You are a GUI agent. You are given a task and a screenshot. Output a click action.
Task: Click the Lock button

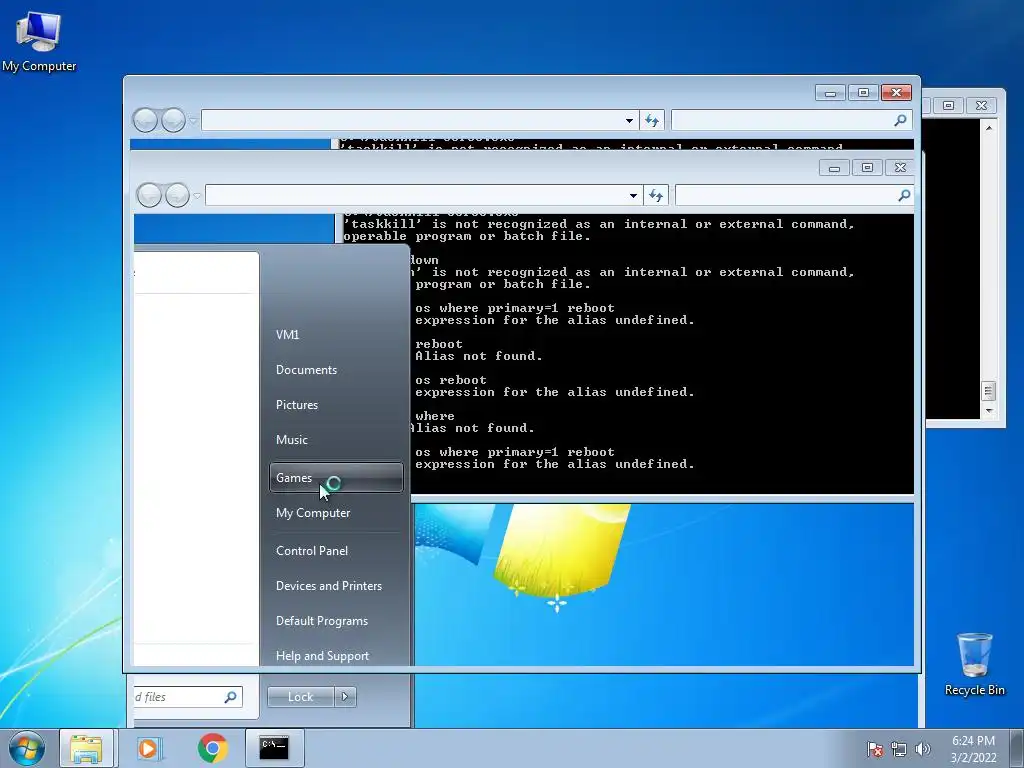click(x=300, y=697)
